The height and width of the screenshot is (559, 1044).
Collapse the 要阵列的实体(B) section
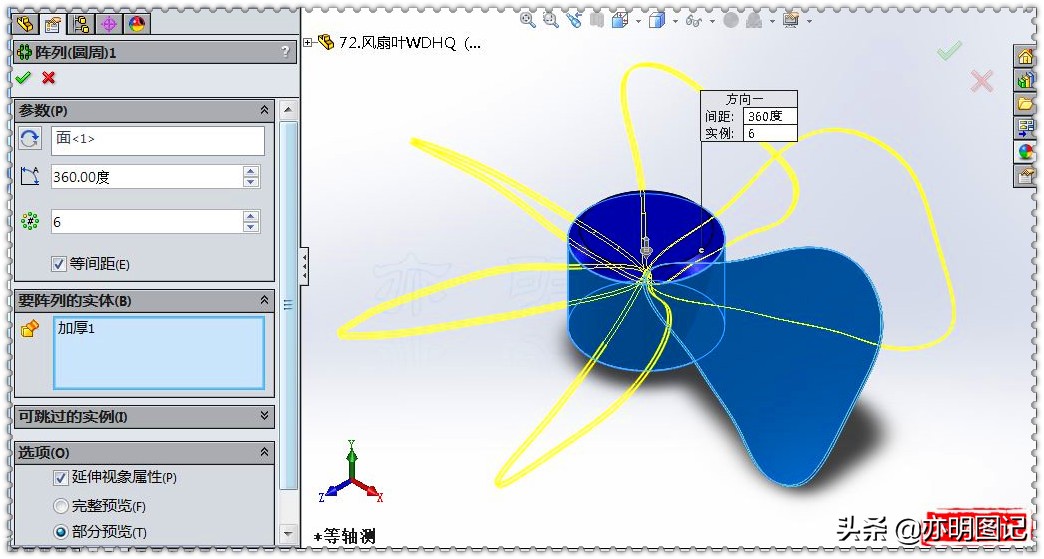(x=264, y=300)
